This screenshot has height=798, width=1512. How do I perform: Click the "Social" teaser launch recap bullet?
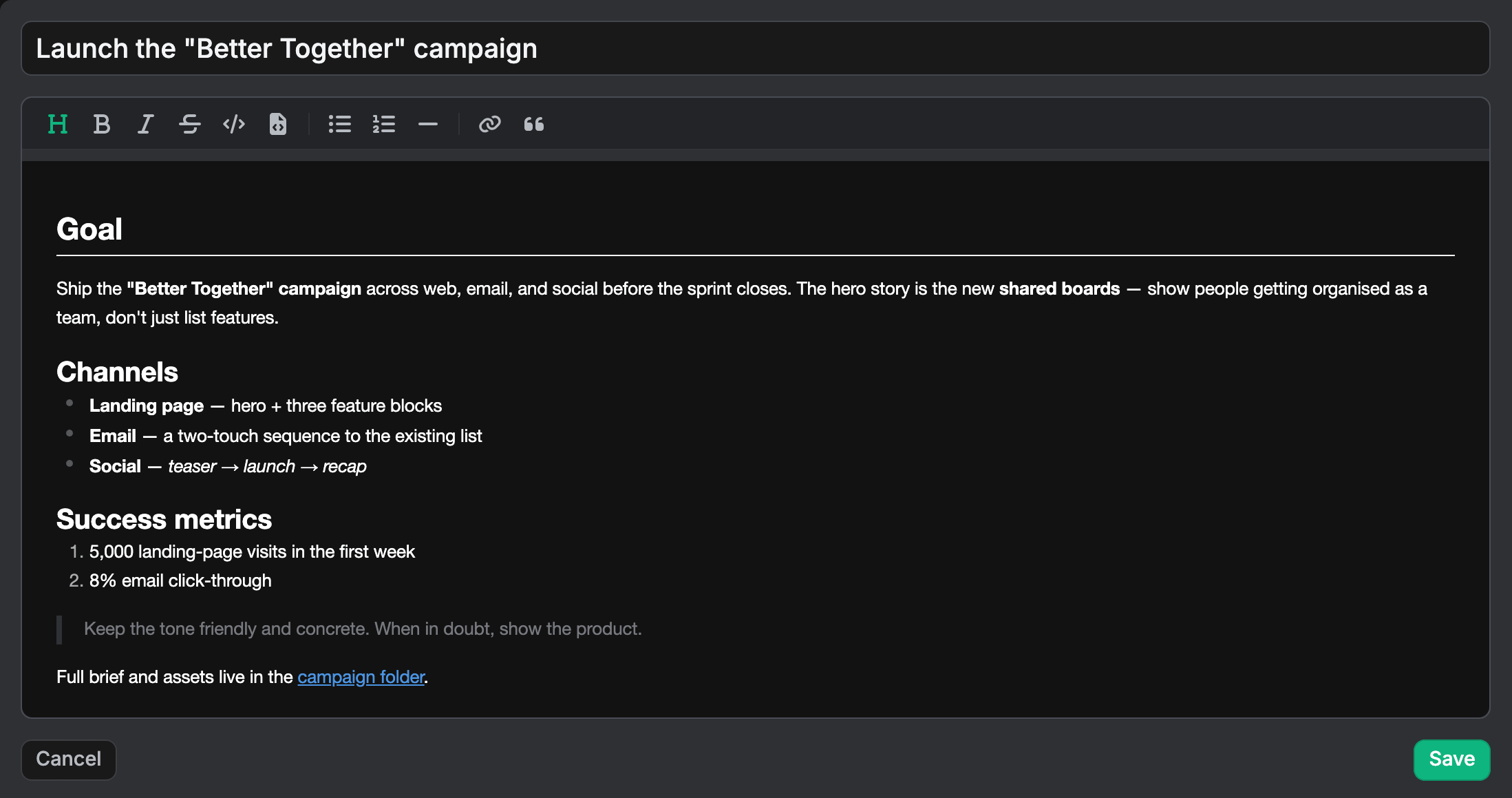click(x=228, y=466)
